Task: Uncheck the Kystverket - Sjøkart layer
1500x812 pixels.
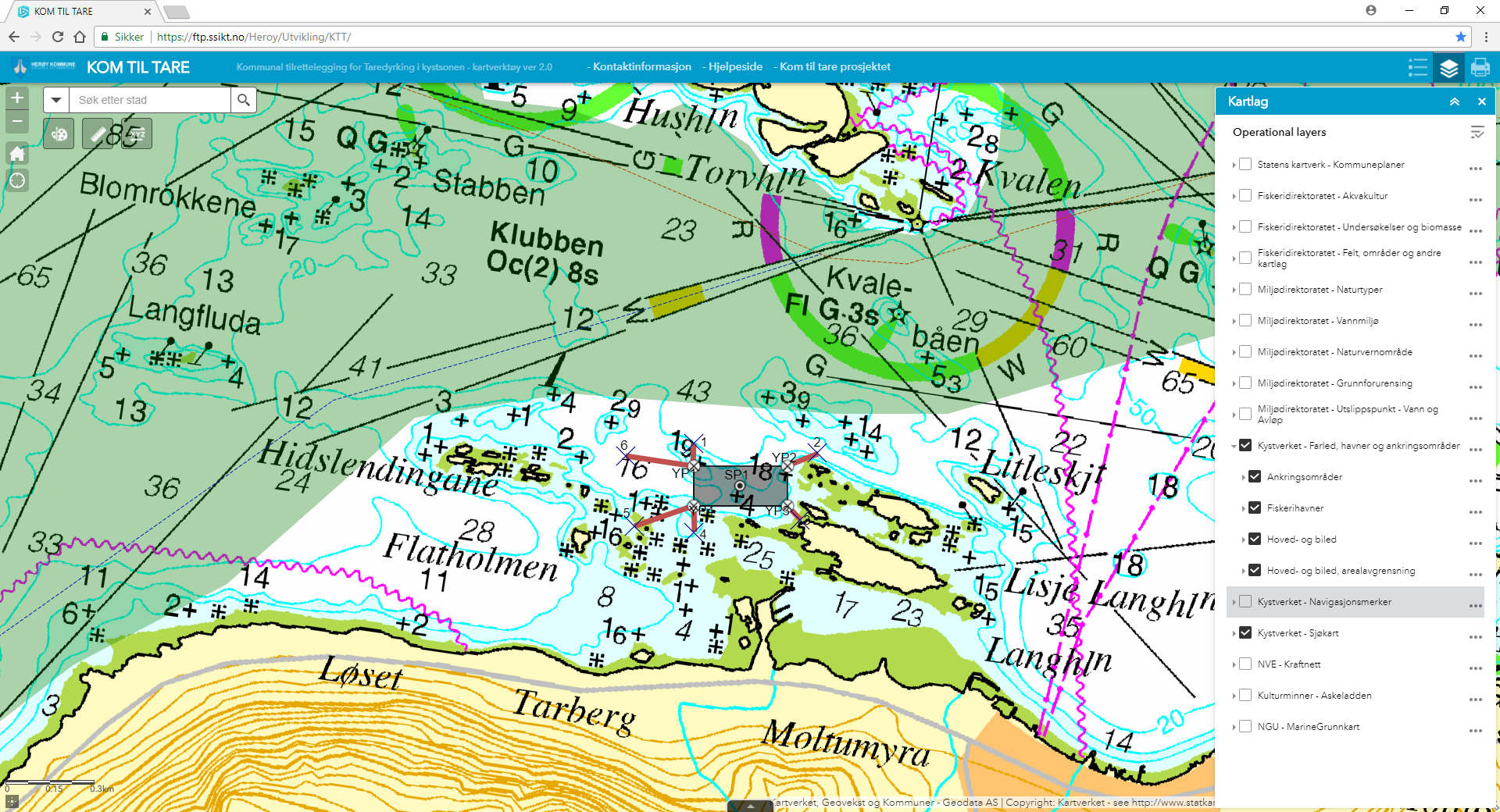Action: click(x=1245, y=633)
